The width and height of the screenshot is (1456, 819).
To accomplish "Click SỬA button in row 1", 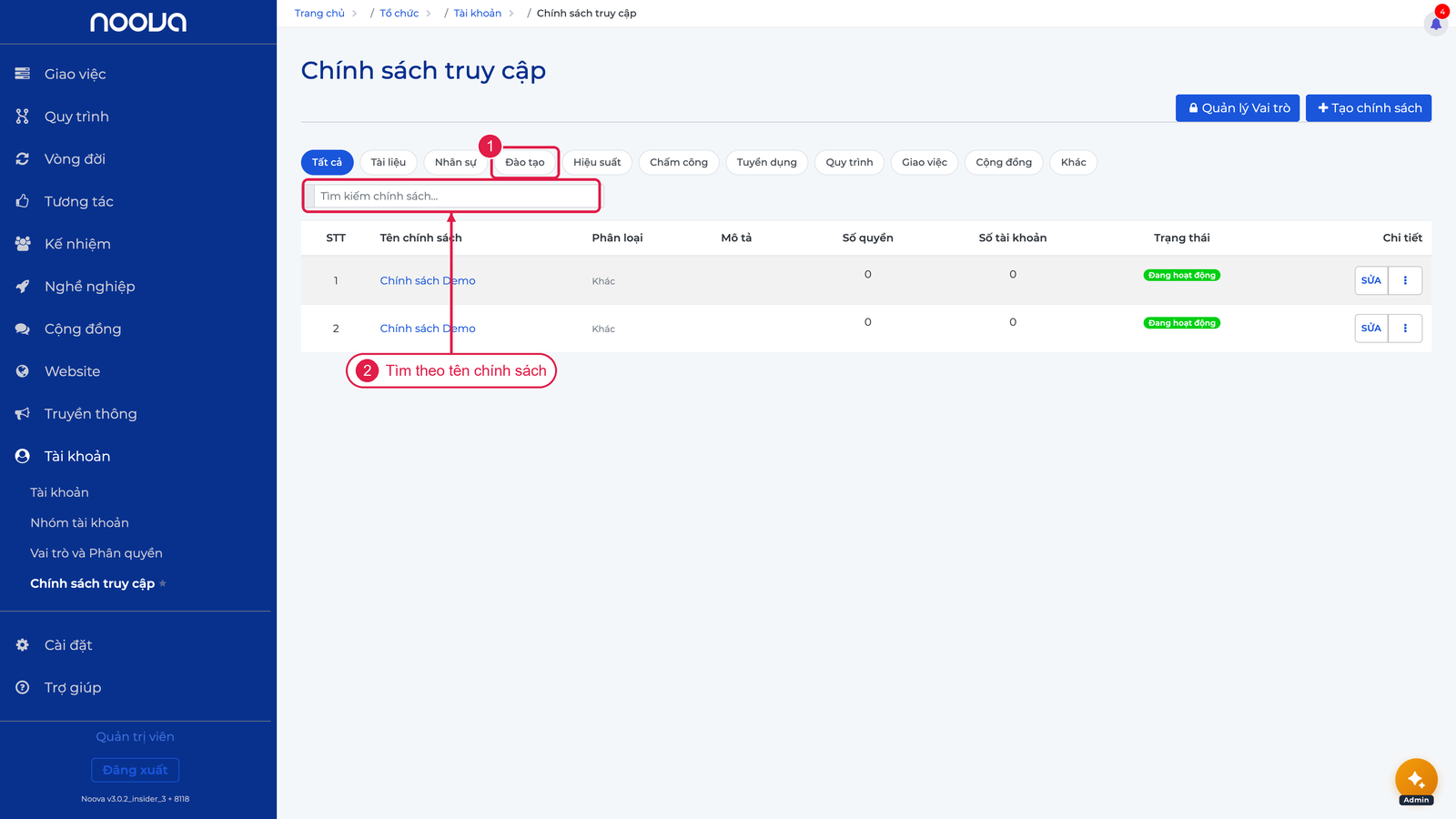I will 1371,280.
